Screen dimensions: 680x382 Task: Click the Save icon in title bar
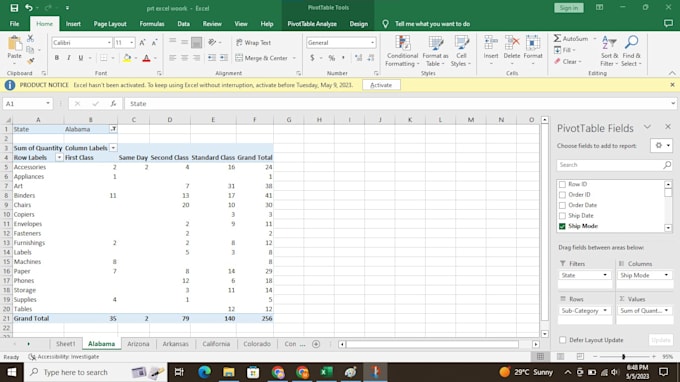[x=14, y=8]
